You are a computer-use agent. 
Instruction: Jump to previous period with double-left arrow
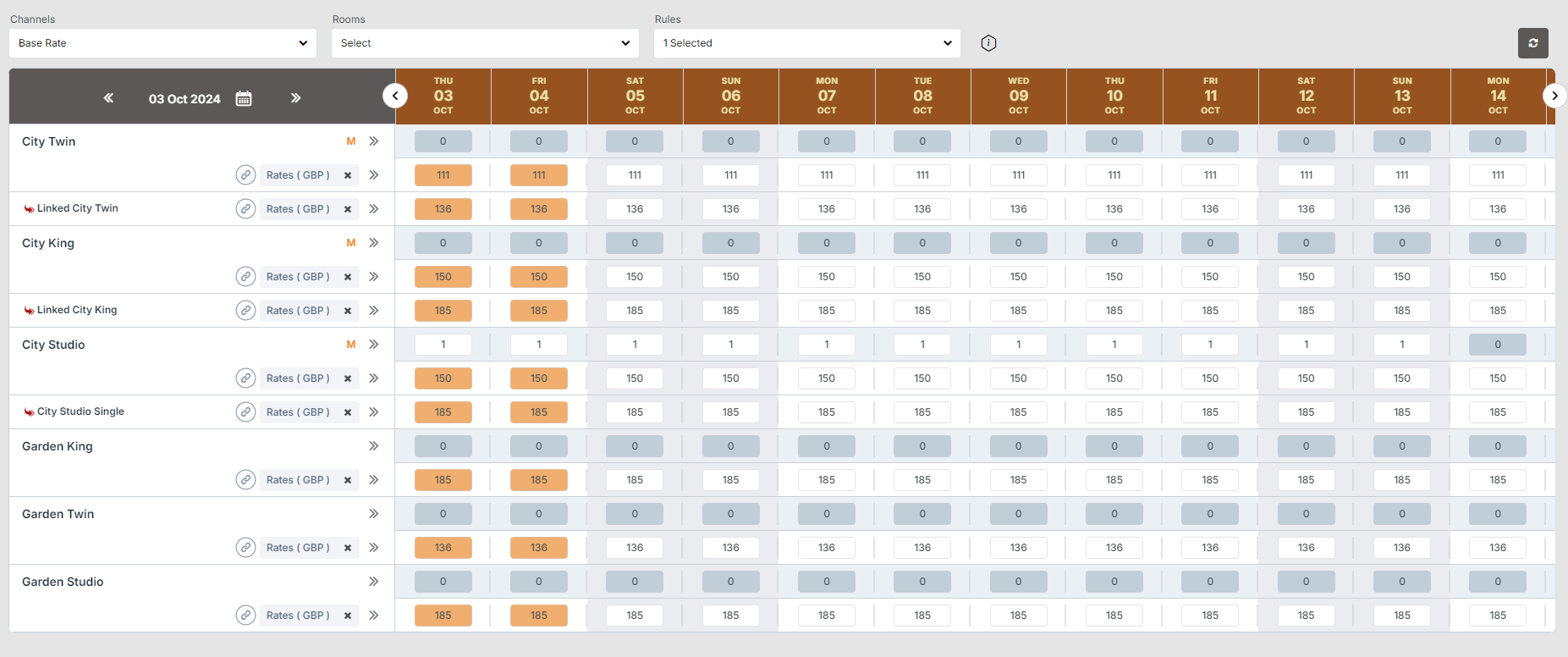coord(108,98)
